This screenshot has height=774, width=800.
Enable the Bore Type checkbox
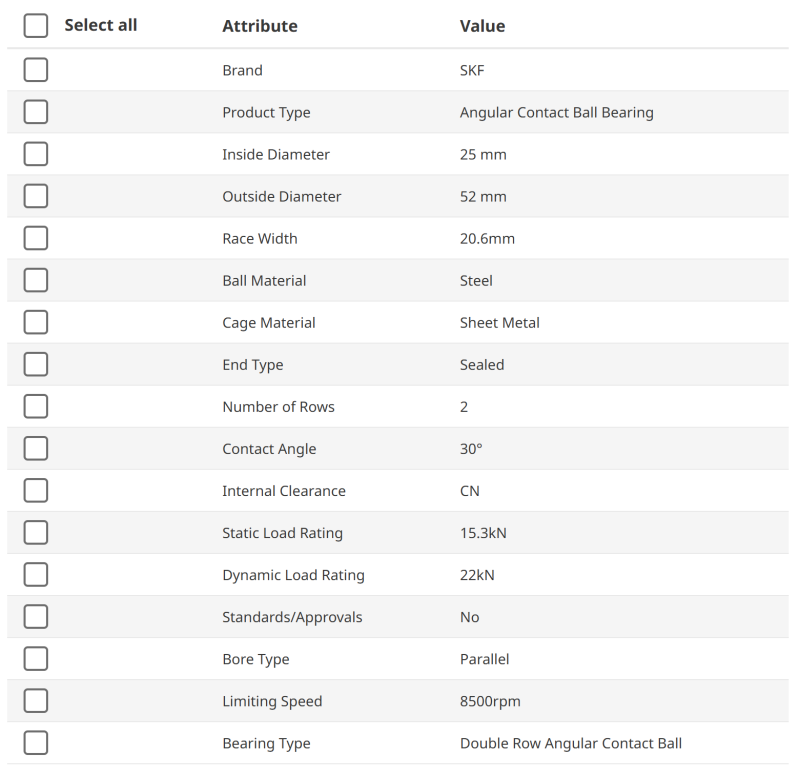[x=36, y=658]
